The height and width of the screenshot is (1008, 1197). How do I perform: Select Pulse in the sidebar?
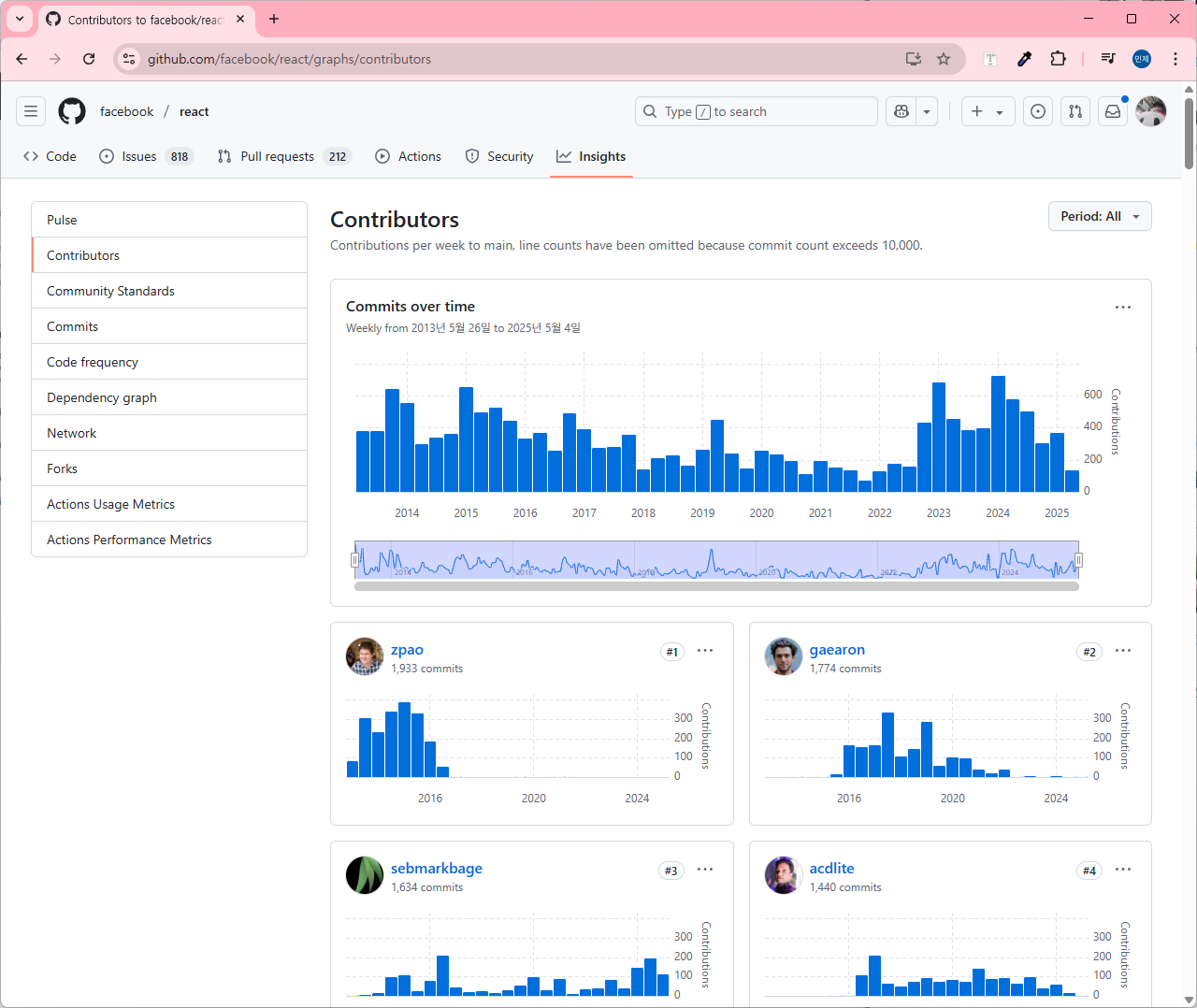(x=169, y=220)
